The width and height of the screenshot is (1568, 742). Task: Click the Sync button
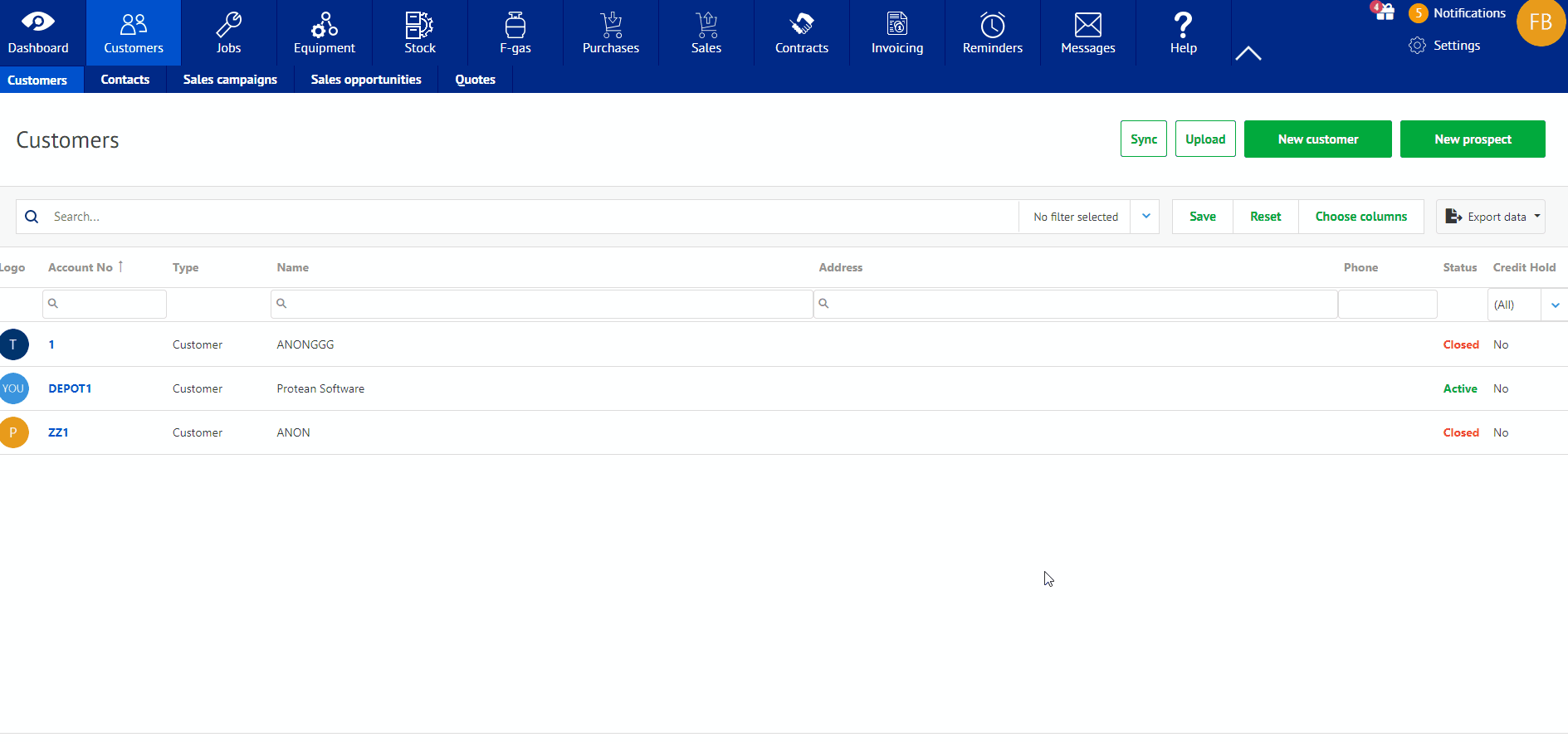[x=1144, y=139]
